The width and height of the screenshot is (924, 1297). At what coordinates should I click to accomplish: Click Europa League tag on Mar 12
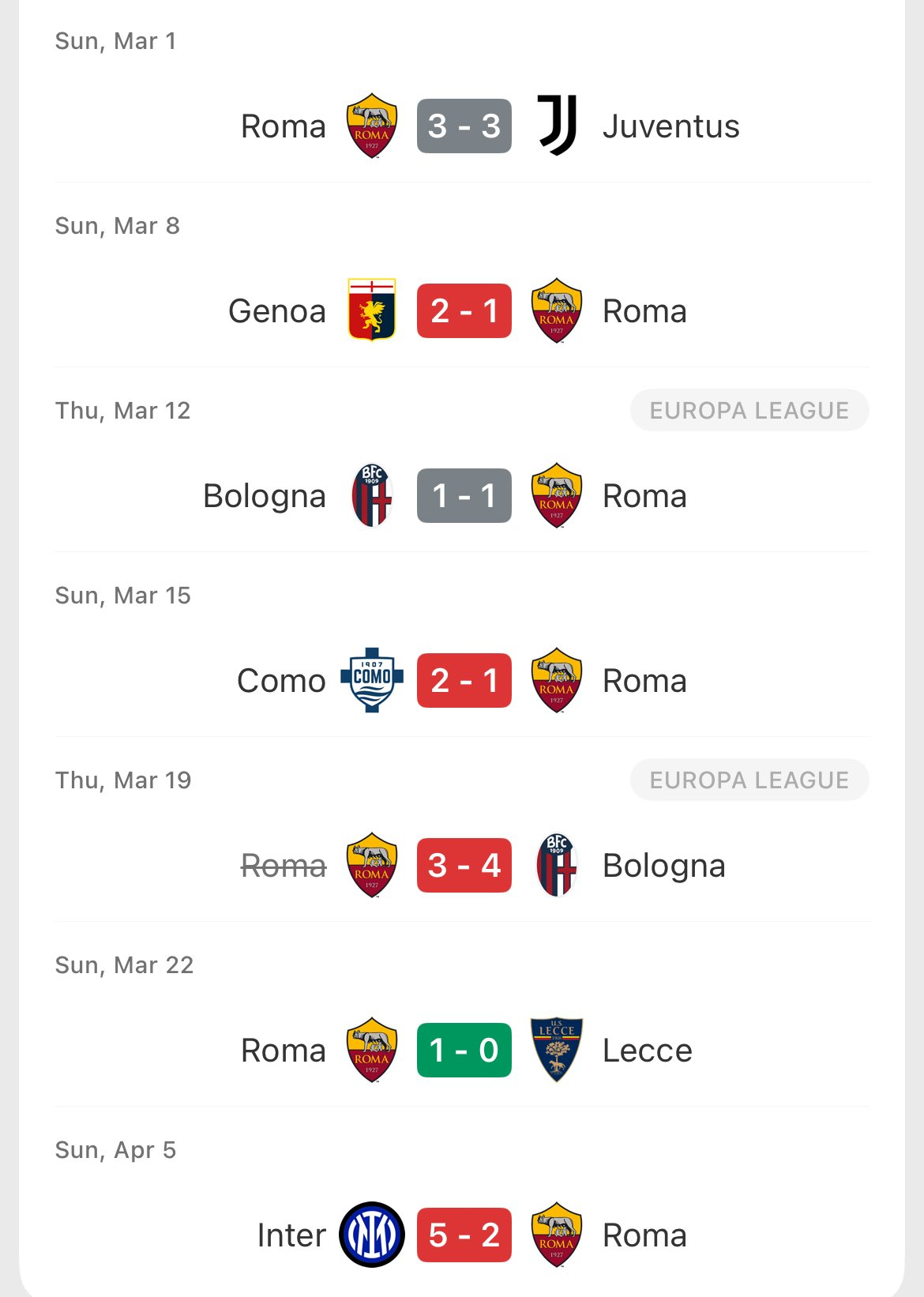(x=749, y=411)
